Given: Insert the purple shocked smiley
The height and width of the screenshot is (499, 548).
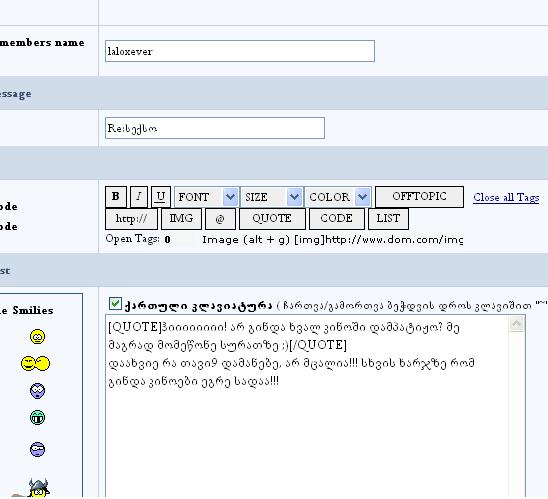Looking at the screenshot, I should [x=37, y=391].
